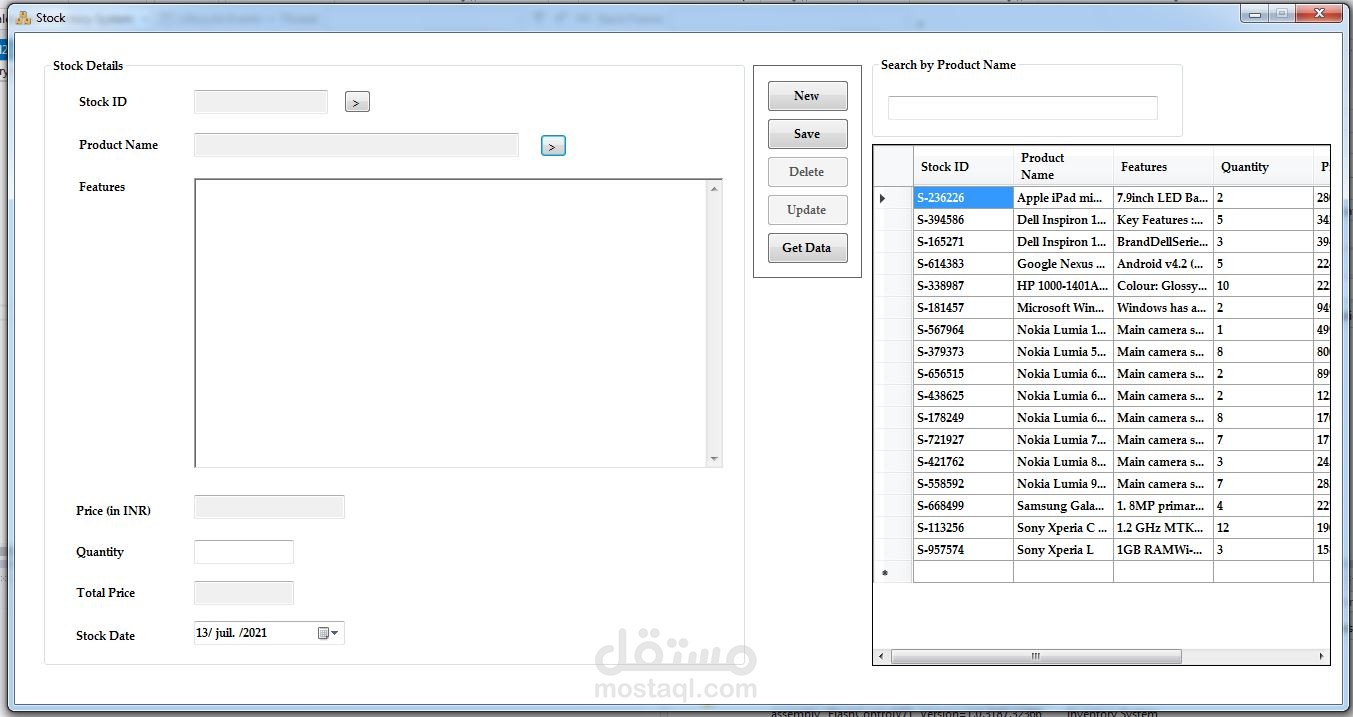Select cell S-567964

[x=963, y=330]
